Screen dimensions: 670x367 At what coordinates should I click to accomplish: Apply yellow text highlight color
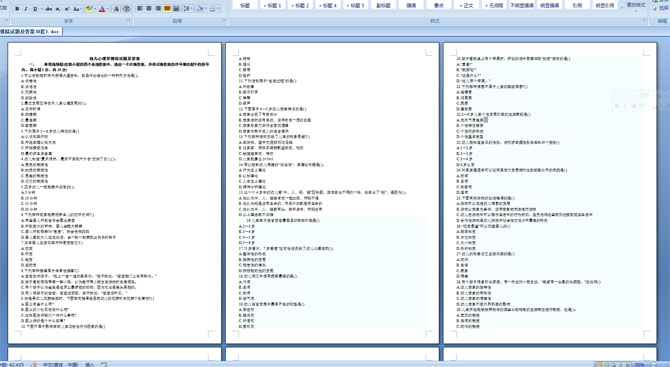point(89,9)
